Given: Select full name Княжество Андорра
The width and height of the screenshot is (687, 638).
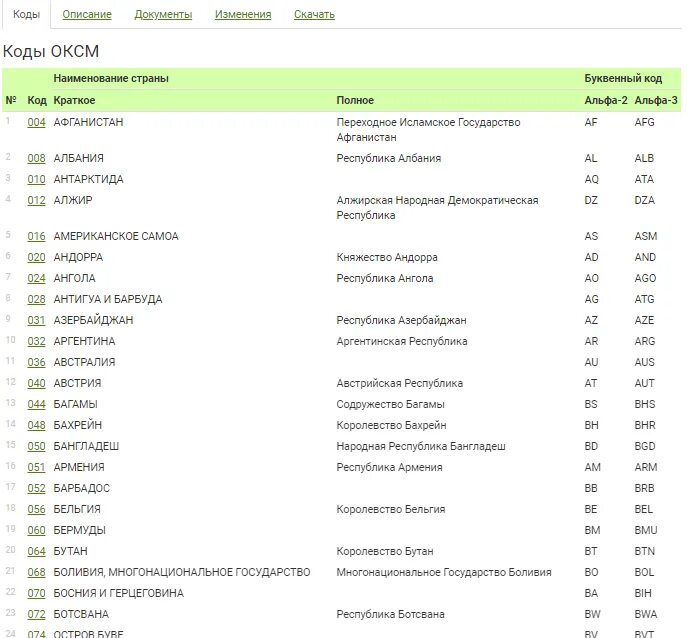Looking at the screenshot, I should coord(387,257).
